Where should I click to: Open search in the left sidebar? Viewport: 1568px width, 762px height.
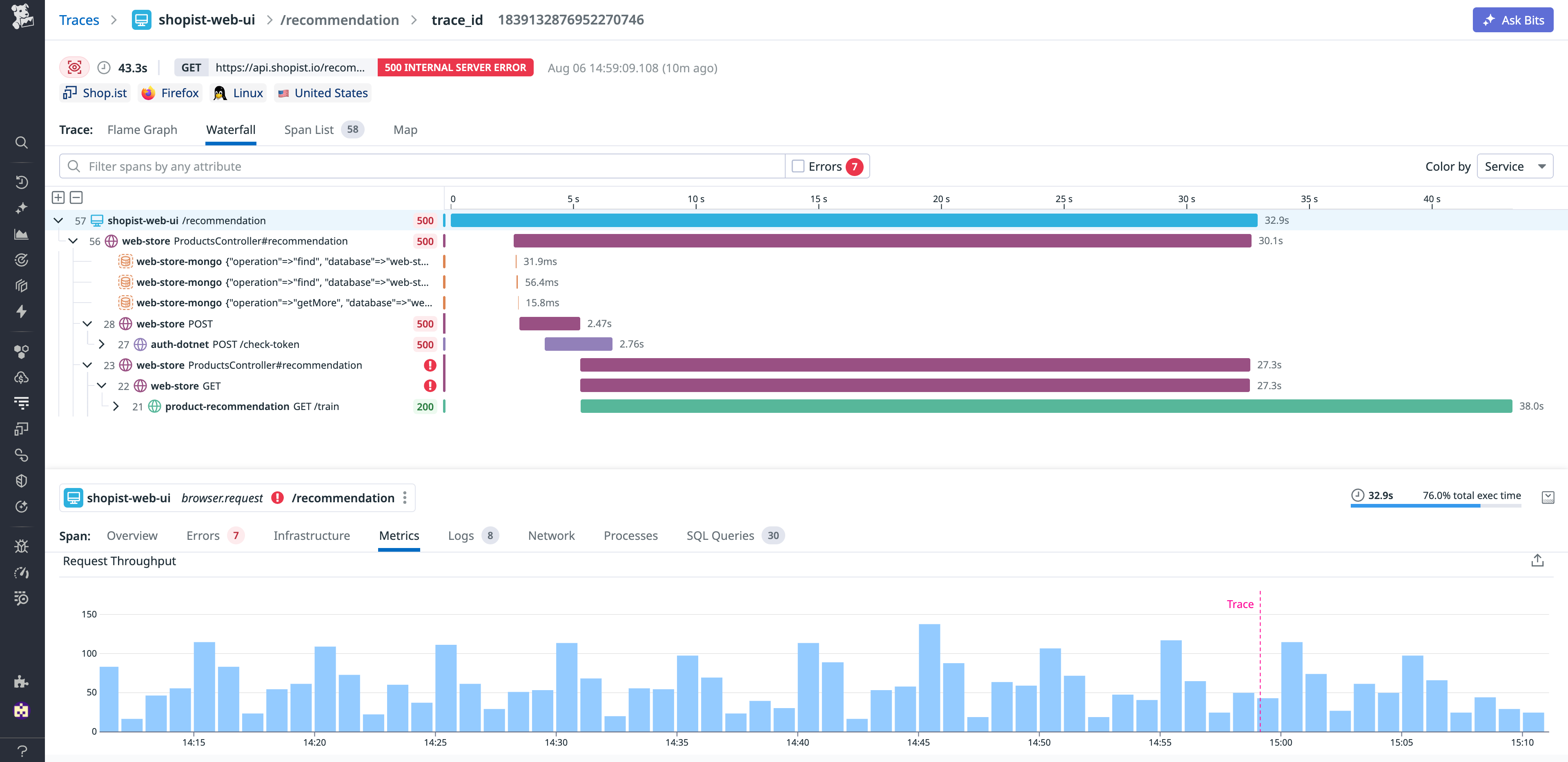(21, 143)
